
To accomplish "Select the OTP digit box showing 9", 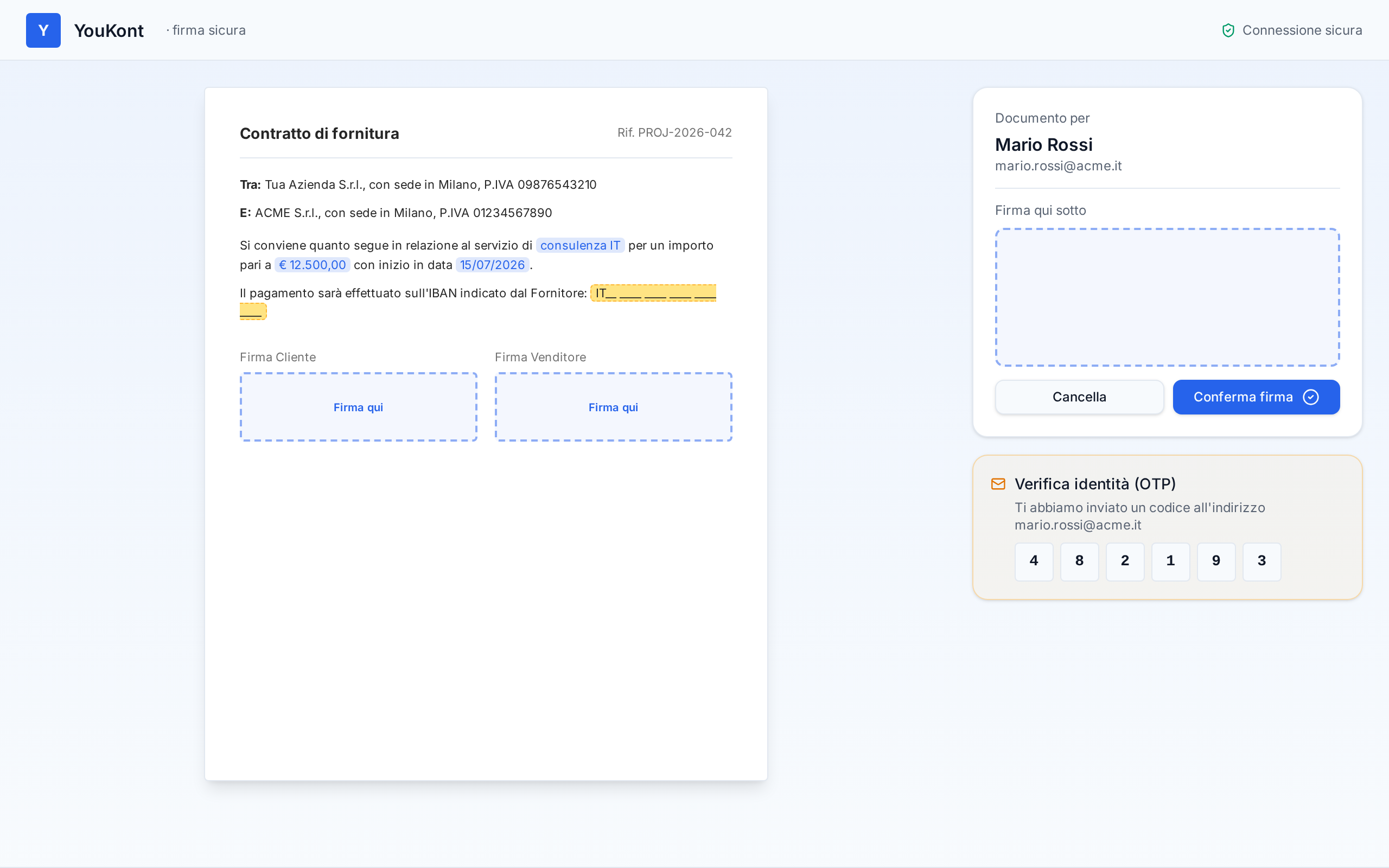I will pos(1216,561).
